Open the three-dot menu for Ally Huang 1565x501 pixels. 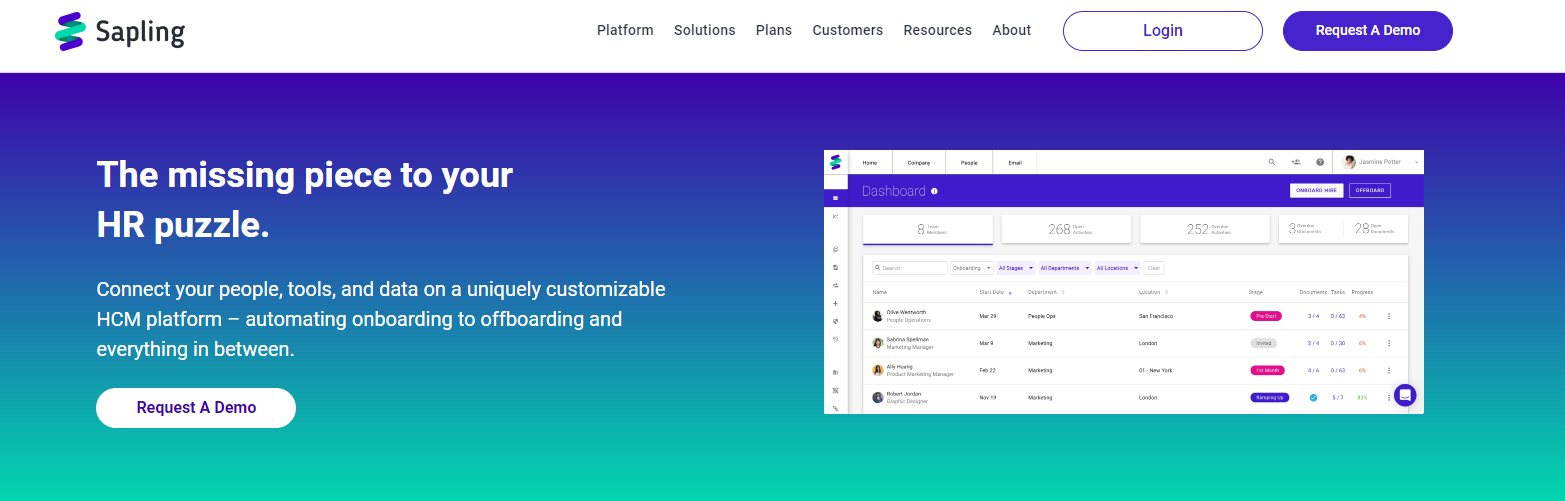(1389, 370)
